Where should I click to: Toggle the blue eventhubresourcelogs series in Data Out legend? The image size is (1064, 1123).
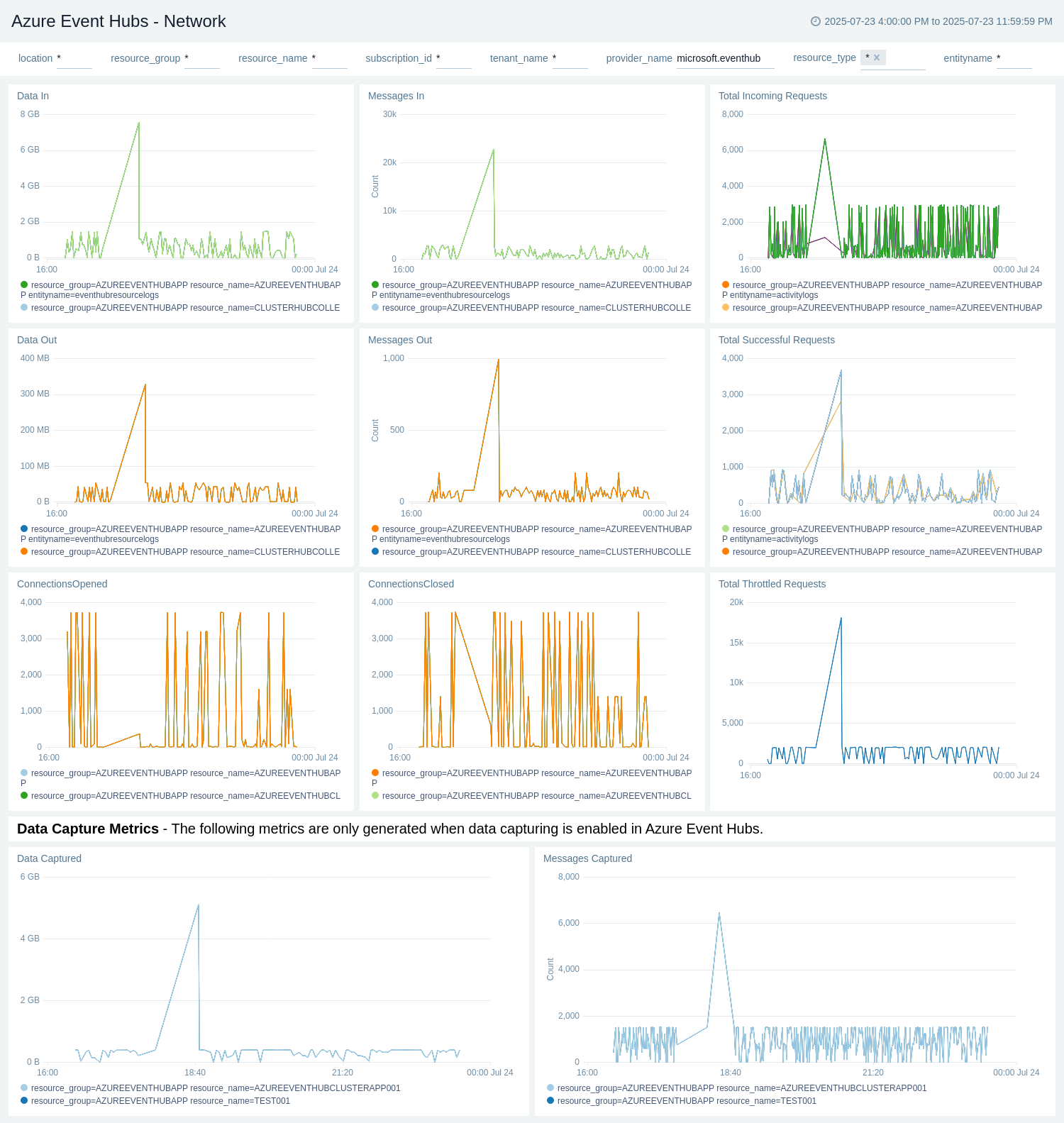[181, 534]
